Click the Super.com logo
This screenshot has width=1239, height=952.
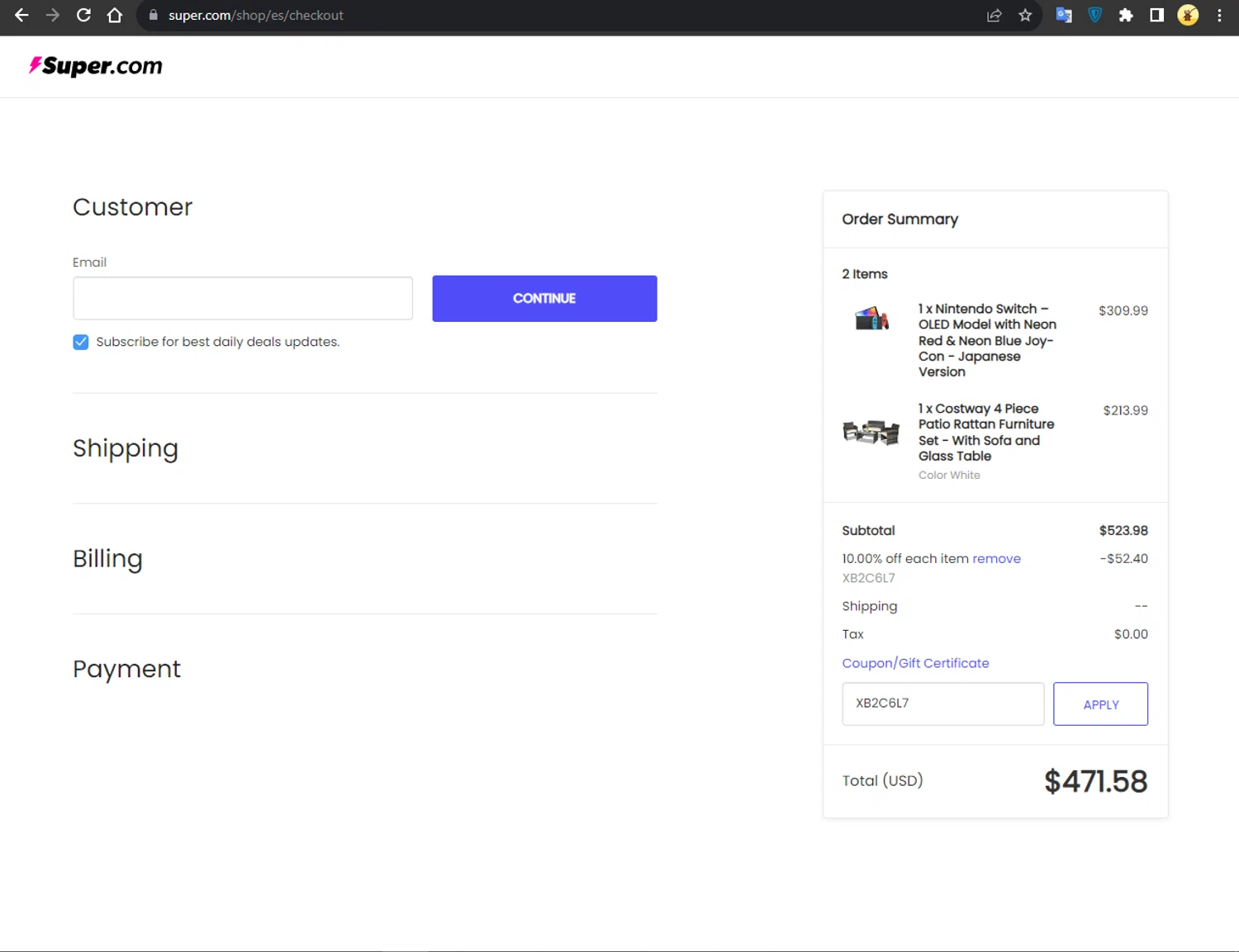(96, 66)
